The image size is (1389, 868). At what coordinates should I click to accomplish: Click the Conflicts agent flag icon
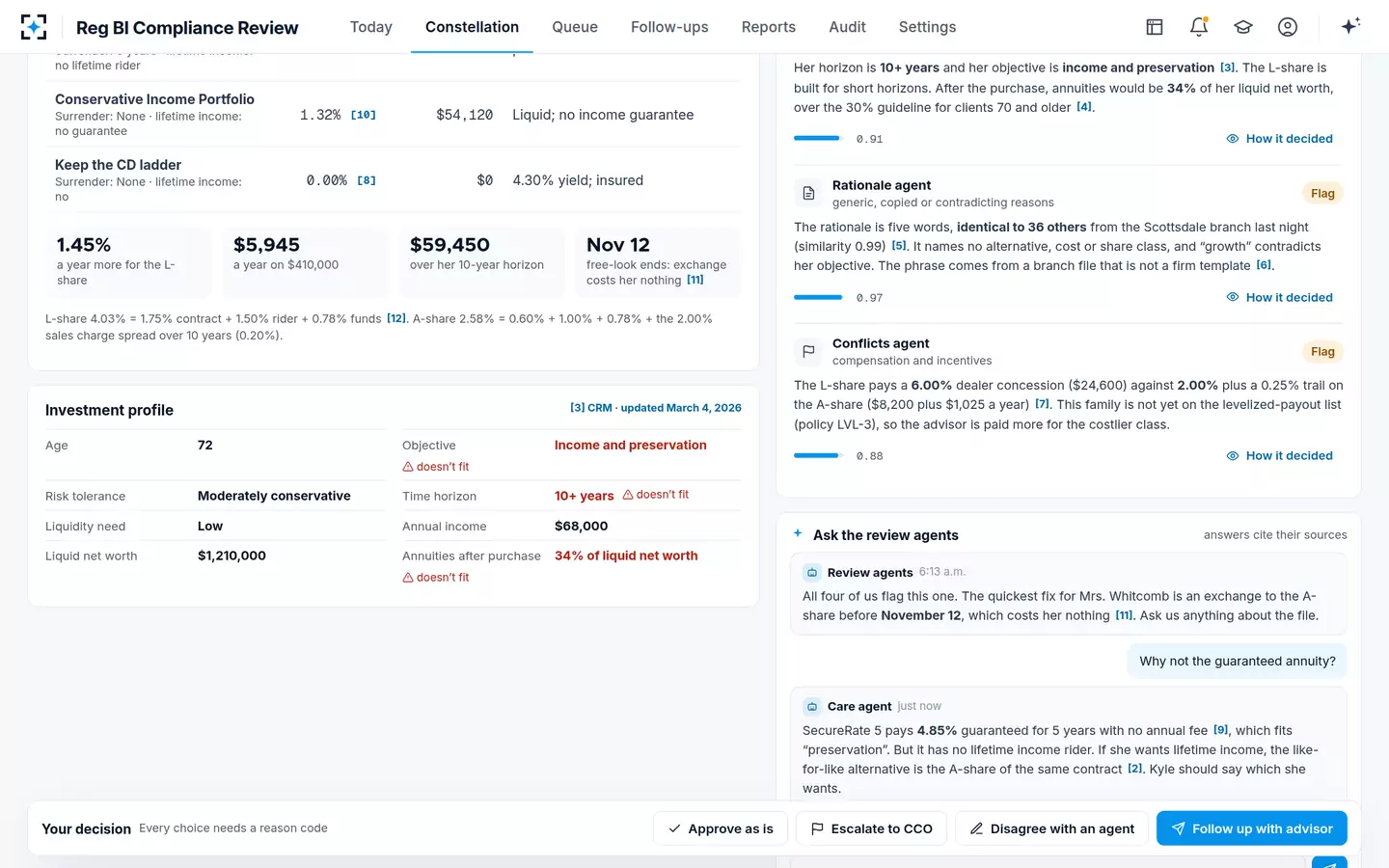(808, 352)
